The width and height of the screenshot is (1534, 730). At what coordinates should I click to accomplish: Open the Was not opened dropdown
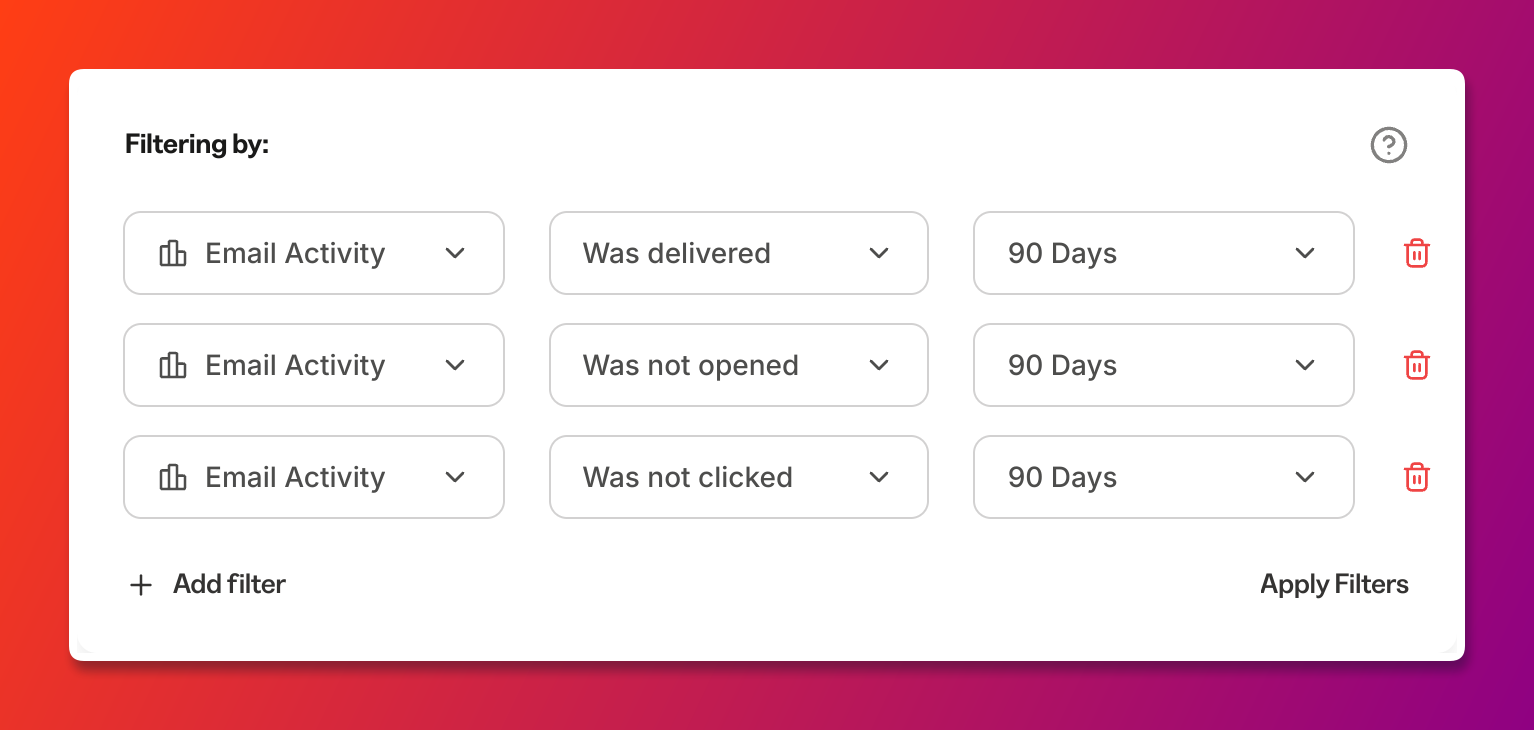point(739,365)
